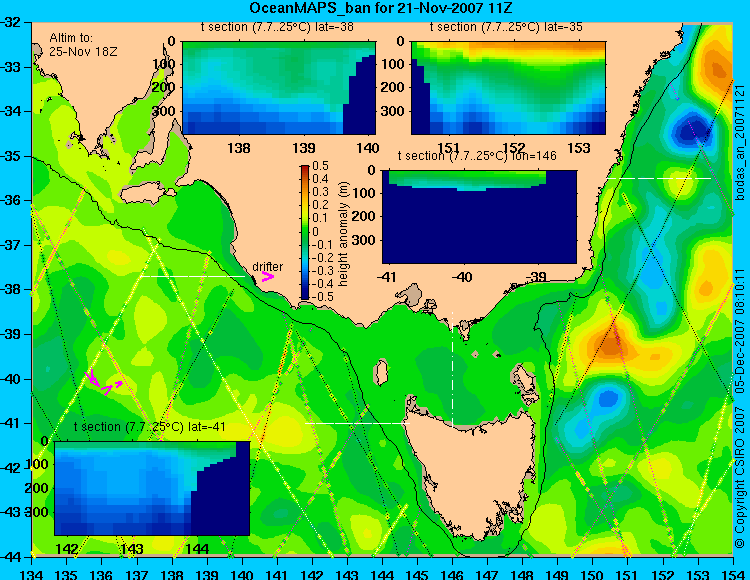Click the 0.5 value on the color scale
Screen dimensions: 750x580
tap(320, 166)
